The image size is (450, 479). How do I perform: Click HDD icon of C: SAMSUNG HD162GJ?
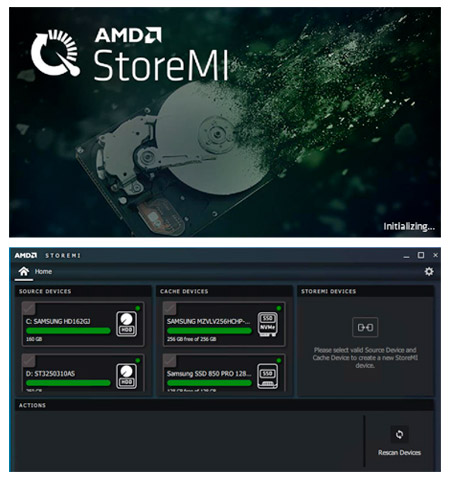click(x=127, y=324)
